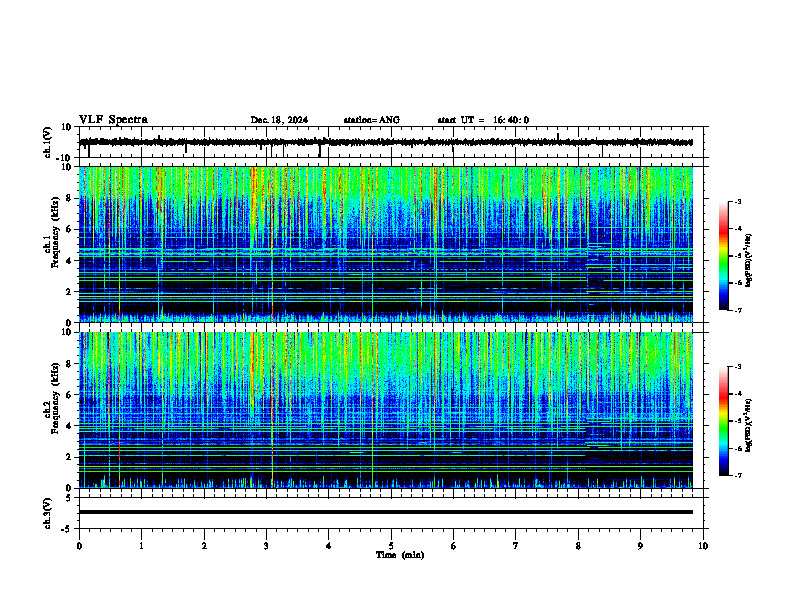
Task: Click the "ch.1(V)" waveform axis label
Action: (47, 142)
